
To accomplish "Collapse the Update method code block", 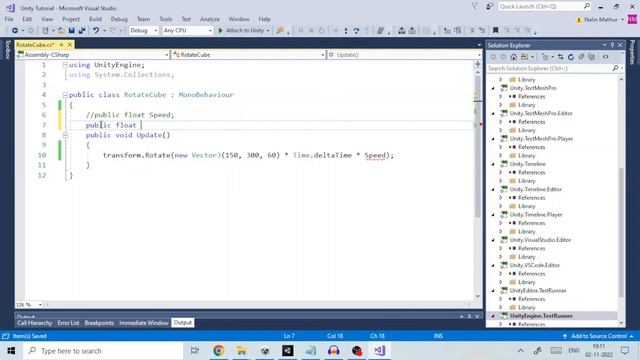I will pos(65,135).
